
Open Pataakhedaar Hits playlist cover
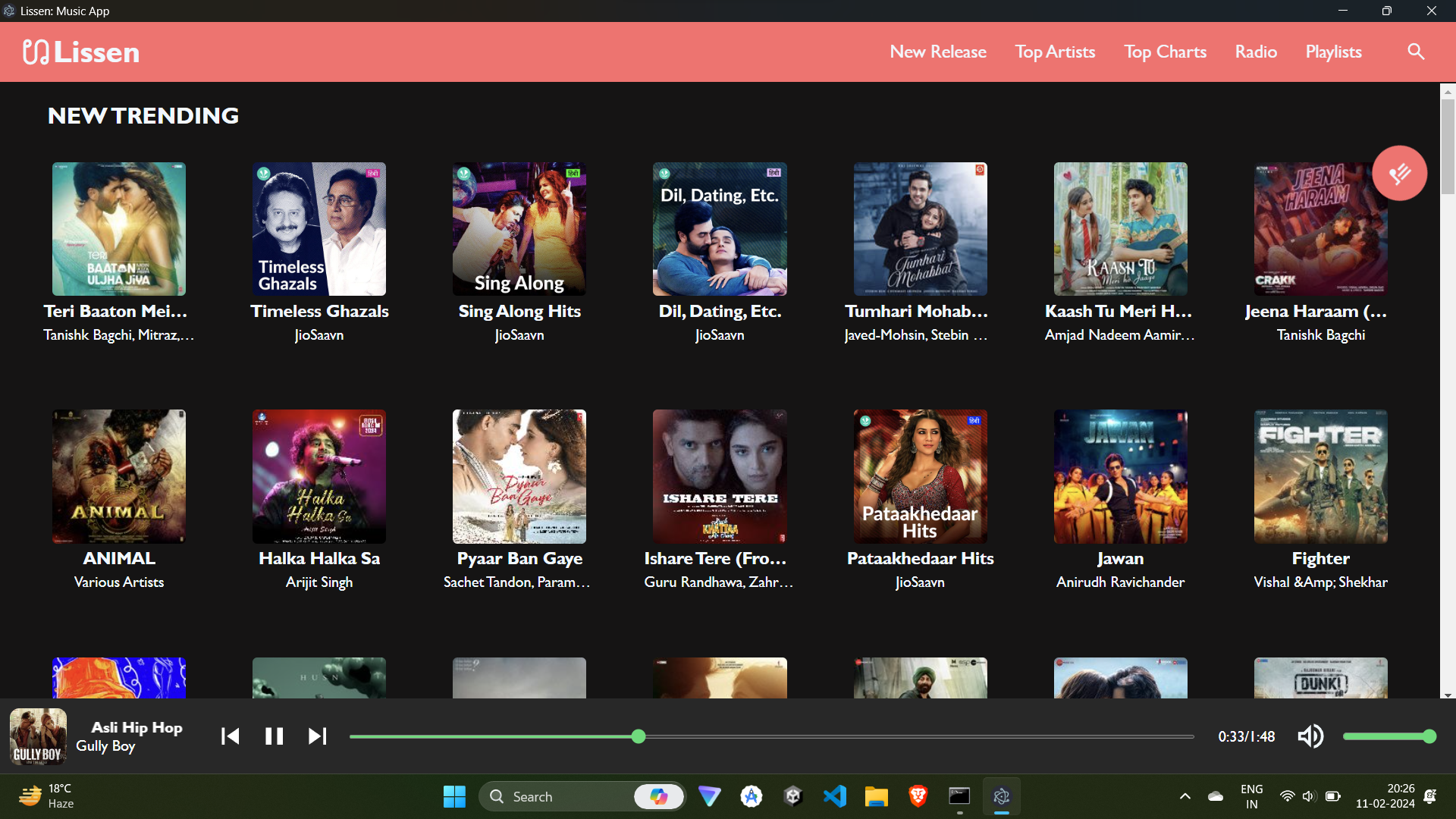[920, 476]
